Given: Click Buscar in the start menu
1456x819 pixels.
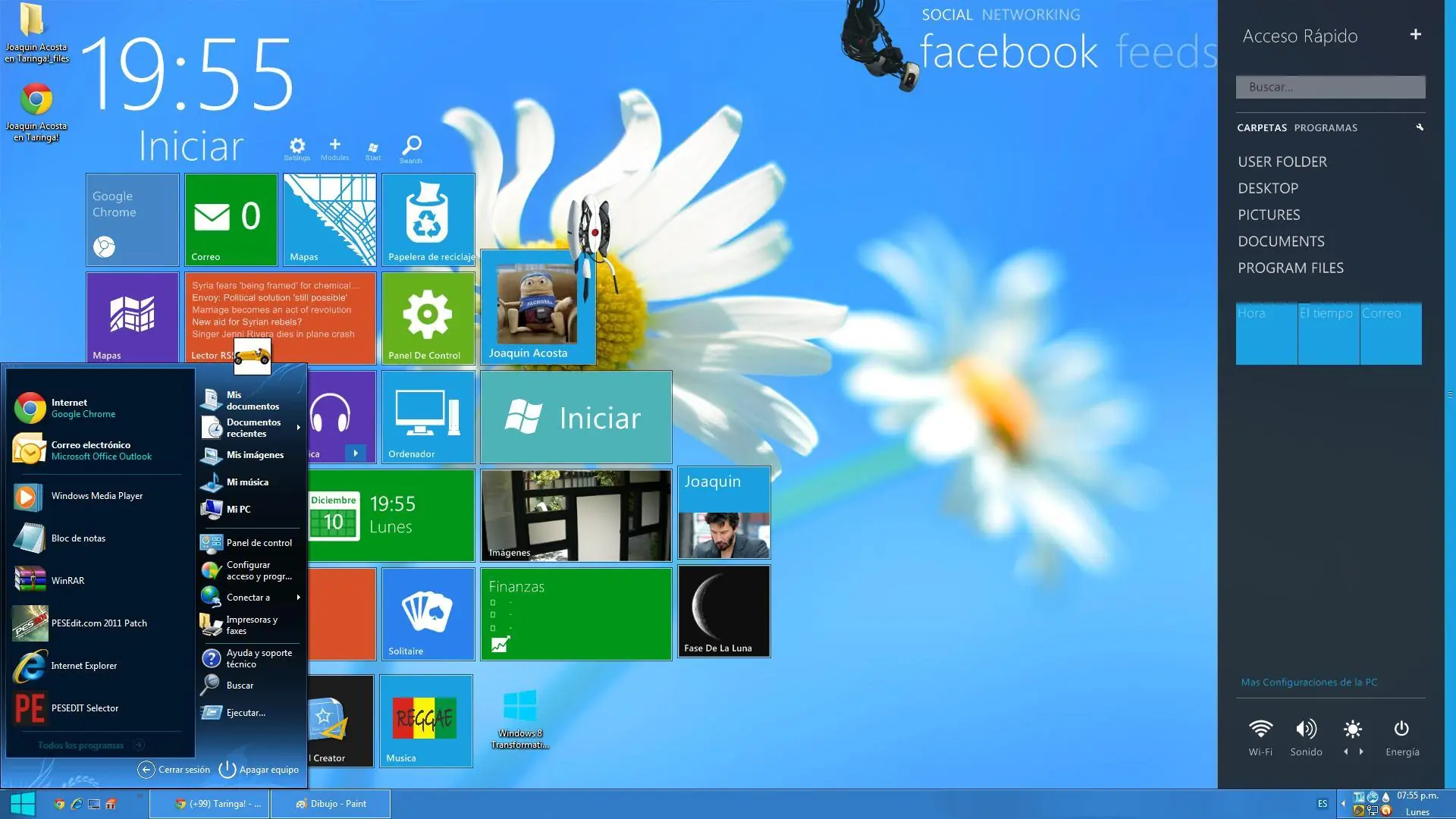Looking at the screenshot, I should click(x=250, y=686).
